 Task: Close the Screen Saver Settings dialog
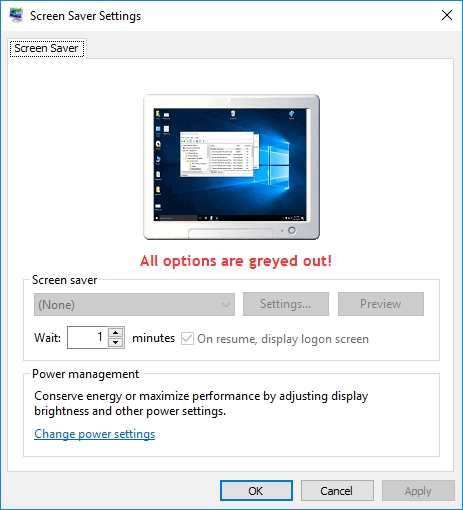click(x=447, y=15)
